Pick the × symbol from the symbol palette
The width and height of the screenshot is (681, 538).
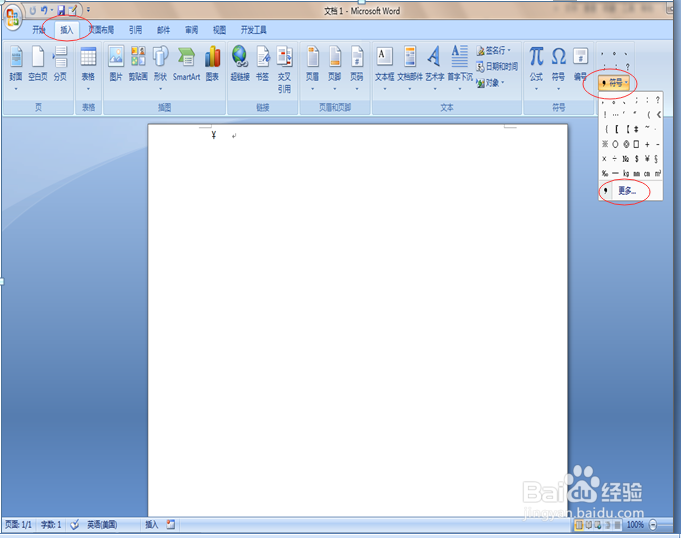pyautogui.click(x=604, y=158)
